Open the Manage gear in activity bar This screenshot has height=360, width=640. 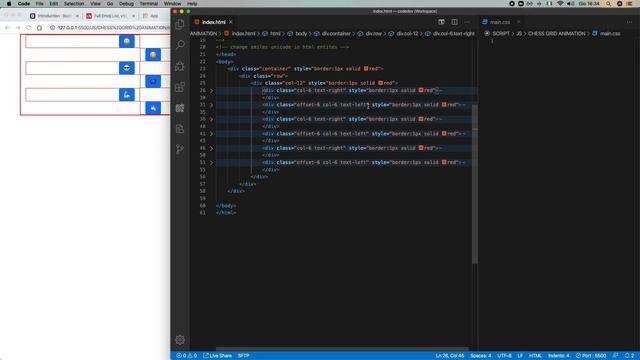(180, 340)
